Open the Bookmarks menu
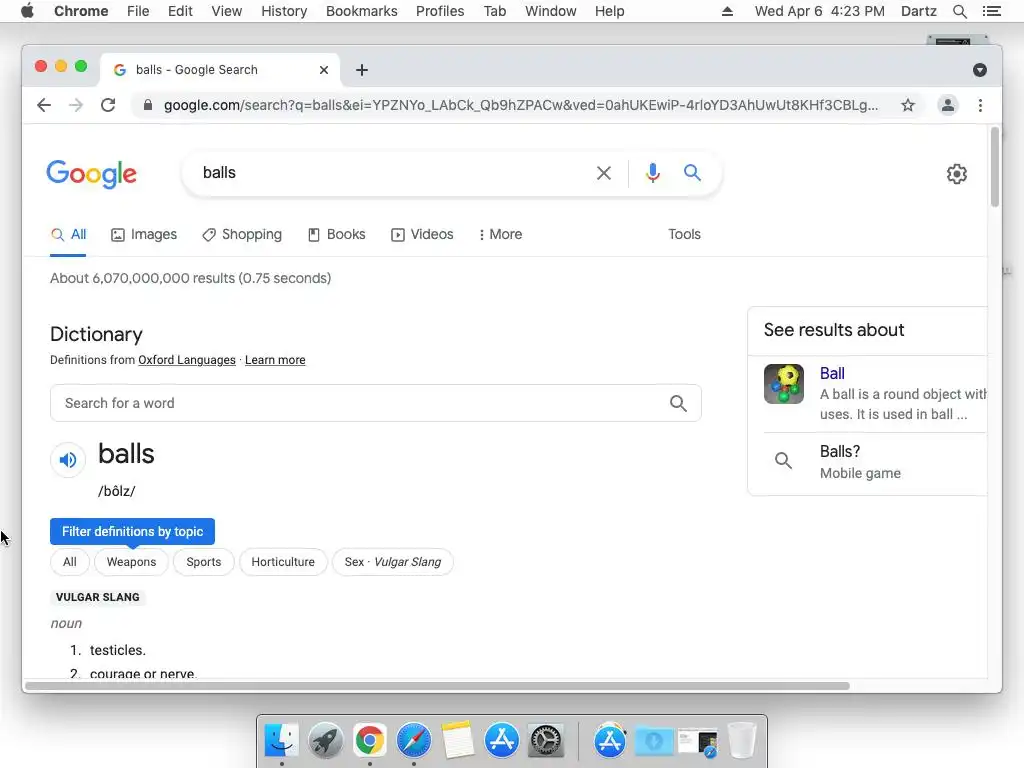 coord(362,11)
